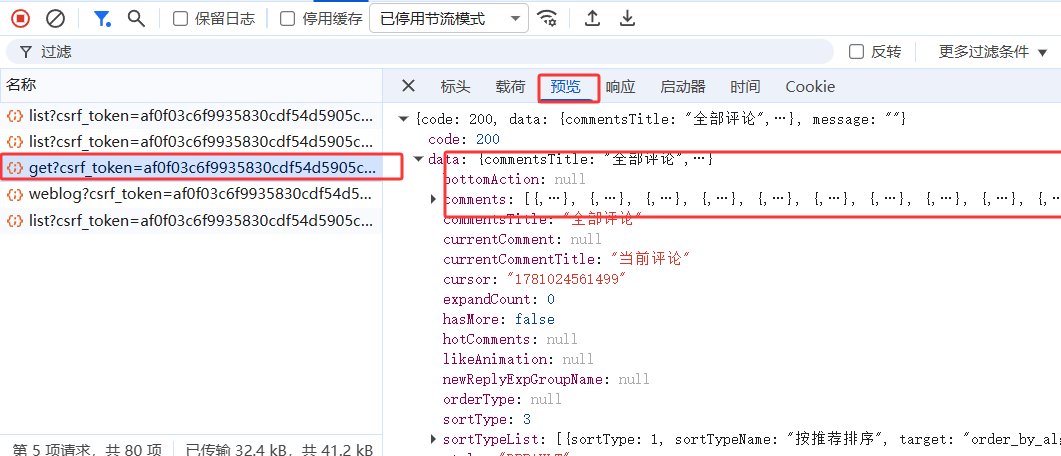Open 更多过滤条件 dropdown
This screenshot has height=456, width=1061.
point(993,51)
